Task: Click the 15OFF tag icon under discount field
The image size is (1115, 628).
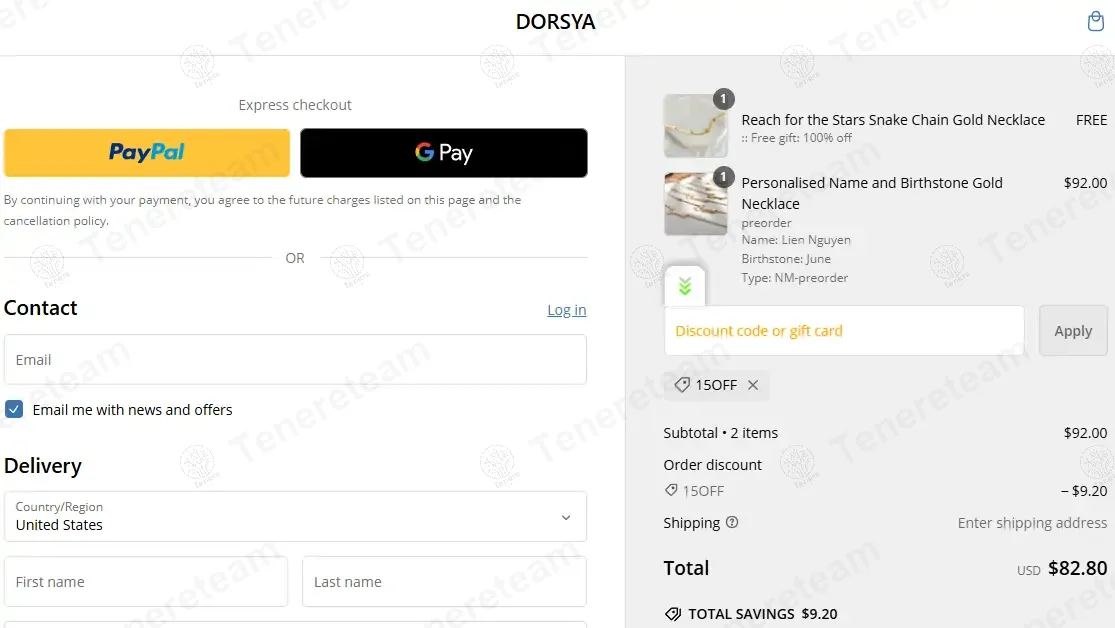Action: point(682,385)
